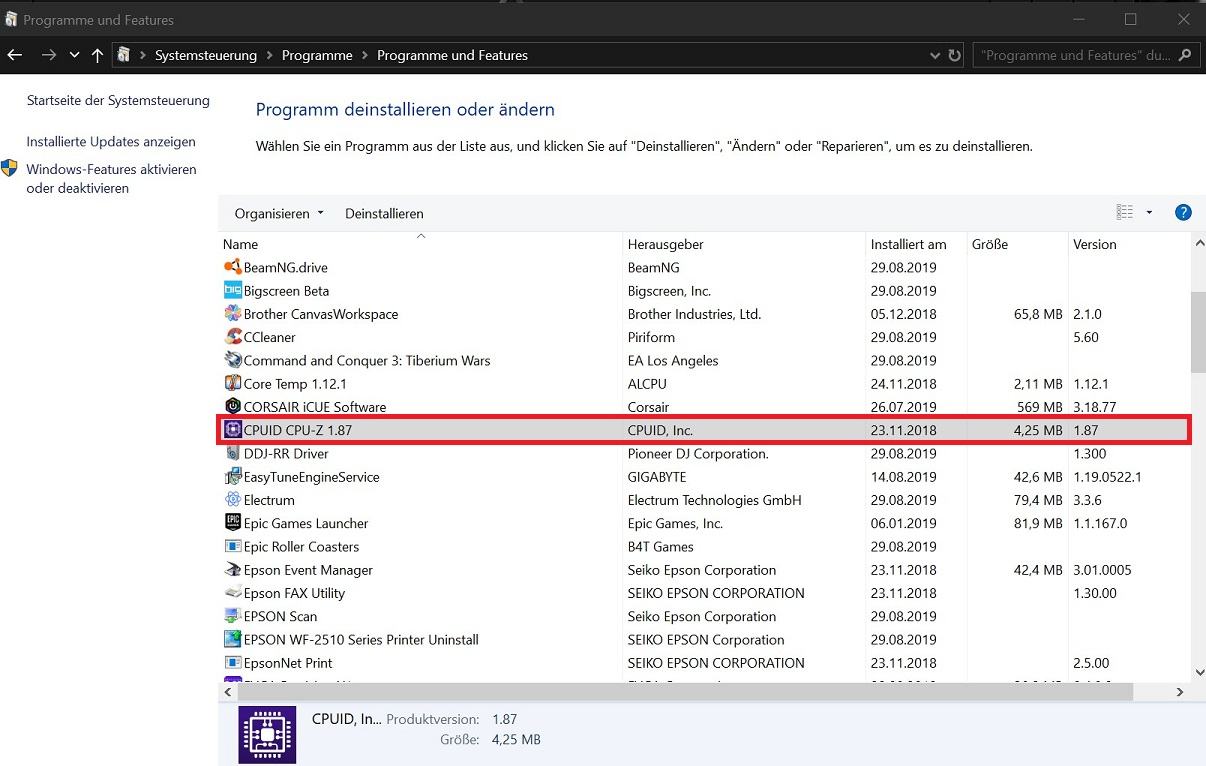Click the EasyTuneEngineService icon
Screen dimensions: 1206x766
(x=232, y=477)
